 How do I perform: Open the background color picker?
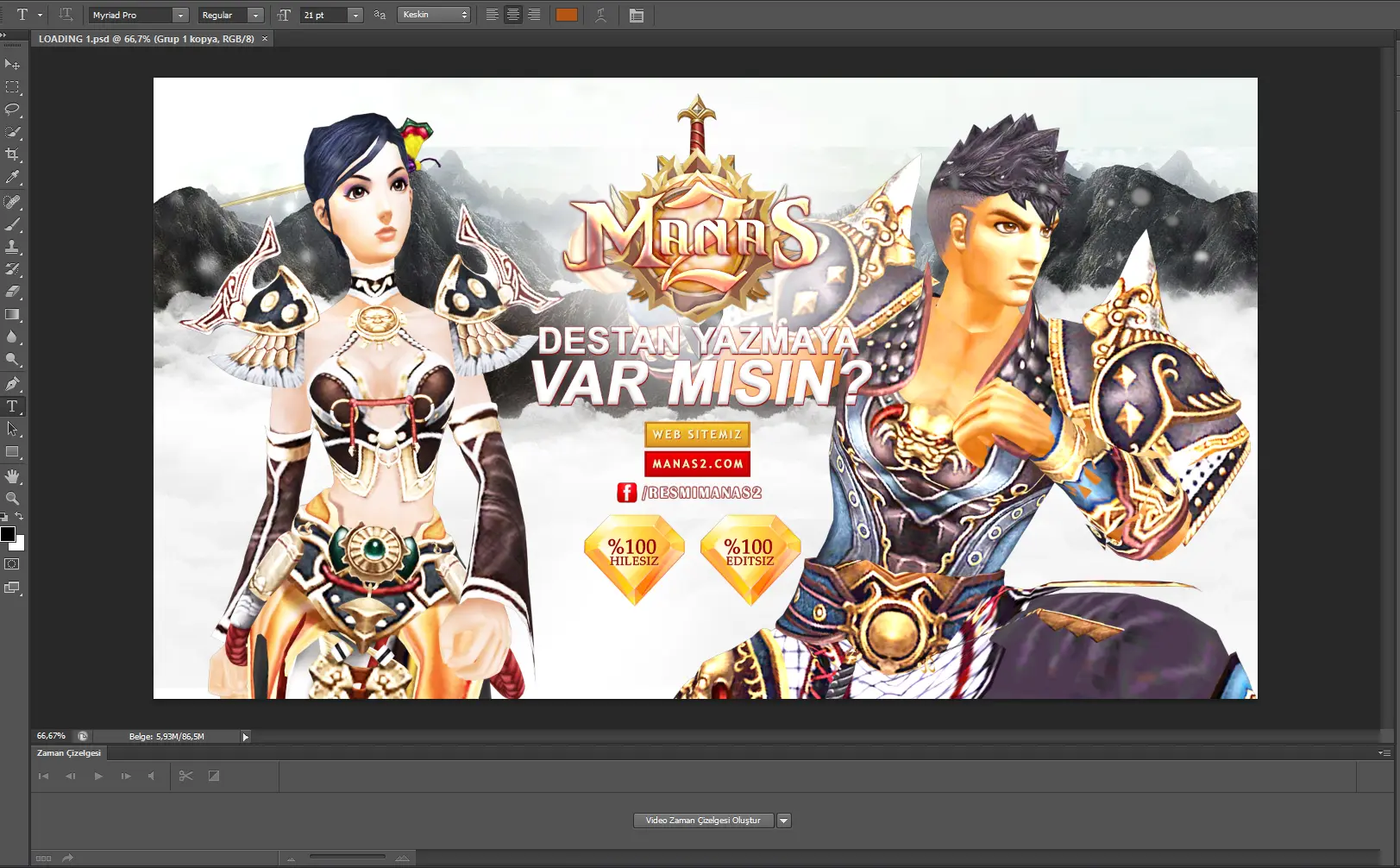(20, 544)
